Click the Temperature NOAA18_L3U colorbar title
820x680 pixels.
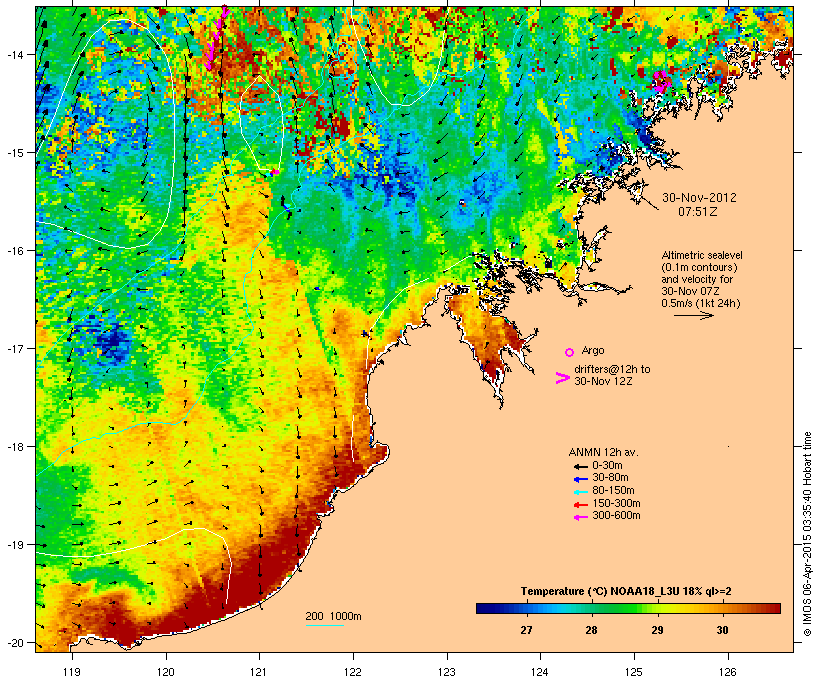click(626, 592)
